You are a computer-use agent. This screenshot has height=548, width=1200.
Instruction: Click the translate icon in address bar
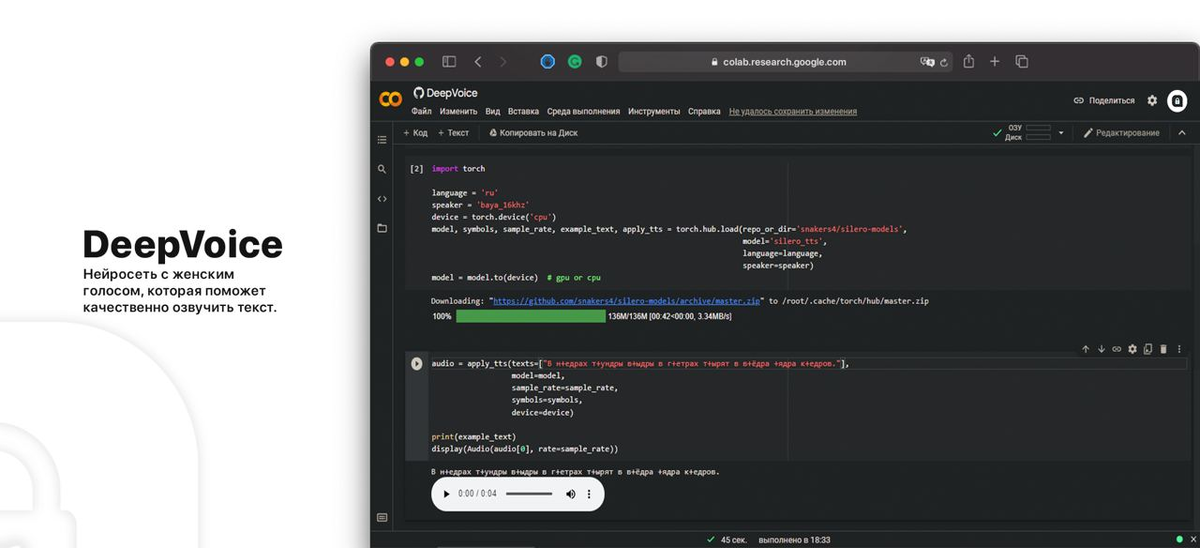pyautogui.click(x=927, y=61)
